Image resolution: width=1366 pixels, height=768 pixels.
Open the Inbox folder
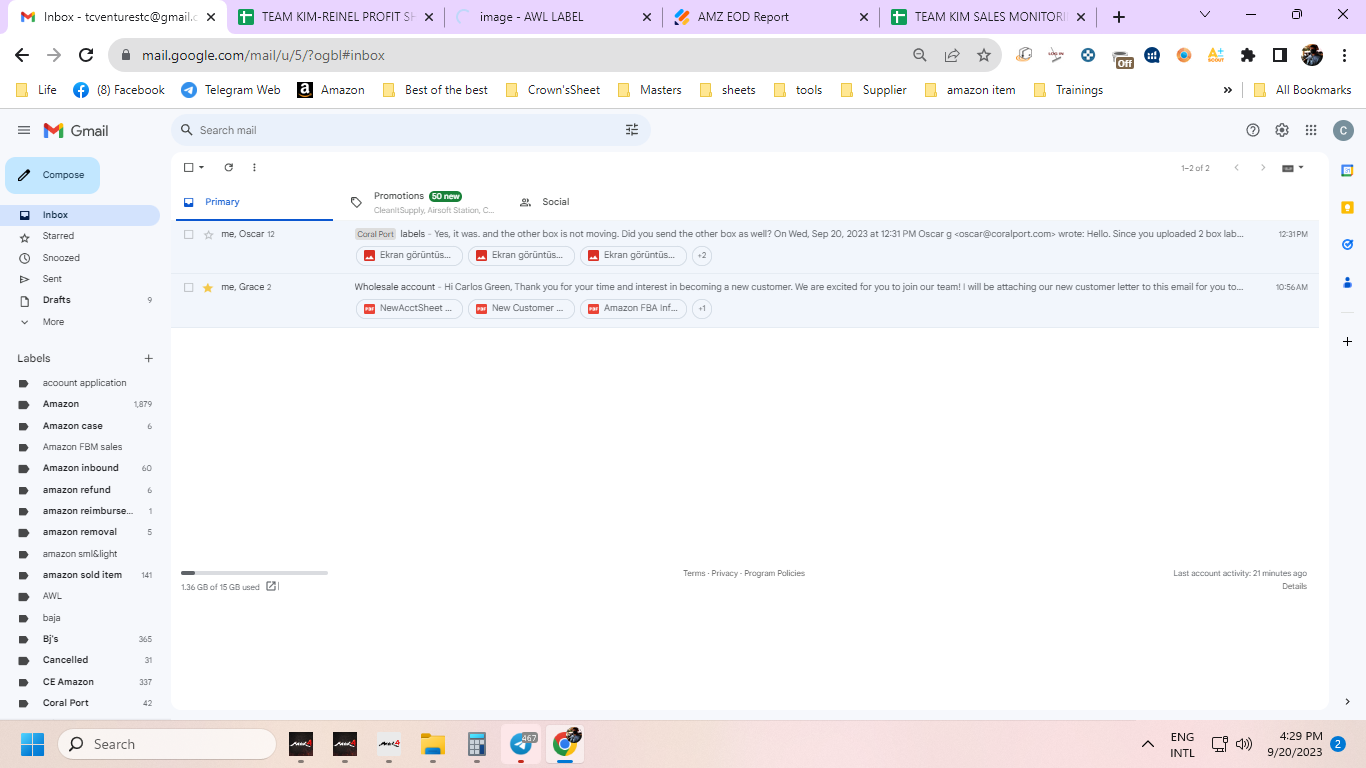click(x=80, y=215)
